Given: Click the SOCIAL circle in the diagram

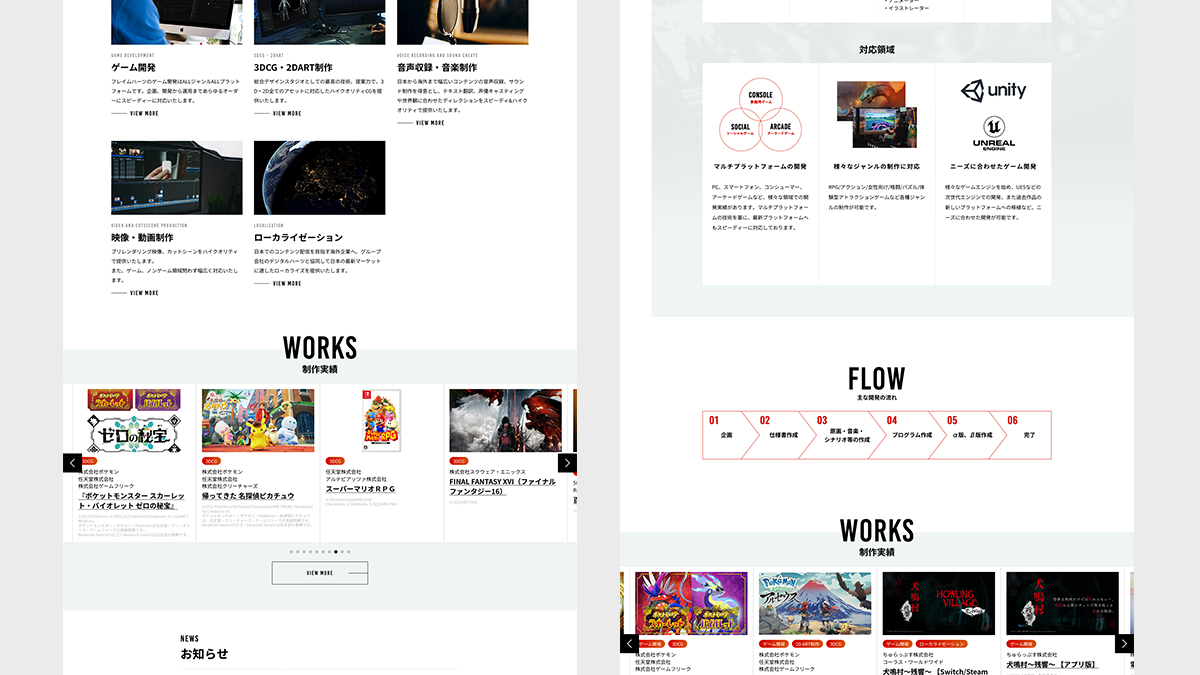Looking at the screenshot, I should coord(741,130).
